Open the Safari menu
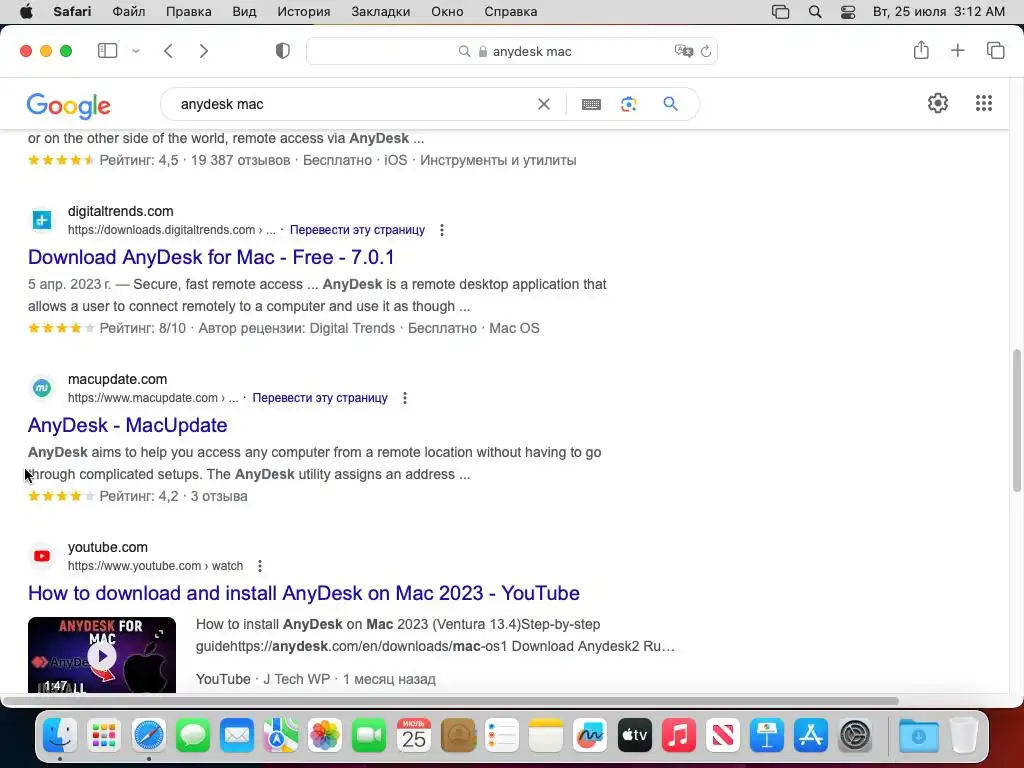The width and height of the screenshot is (1024, 768). pyautogui.click(x=72, y=12)
